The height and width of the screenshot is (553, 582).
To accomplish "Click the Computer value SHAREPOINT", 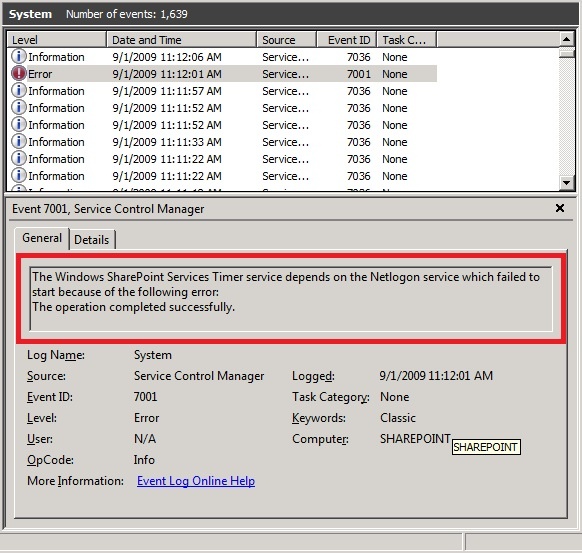I will (x=415, y=439).
